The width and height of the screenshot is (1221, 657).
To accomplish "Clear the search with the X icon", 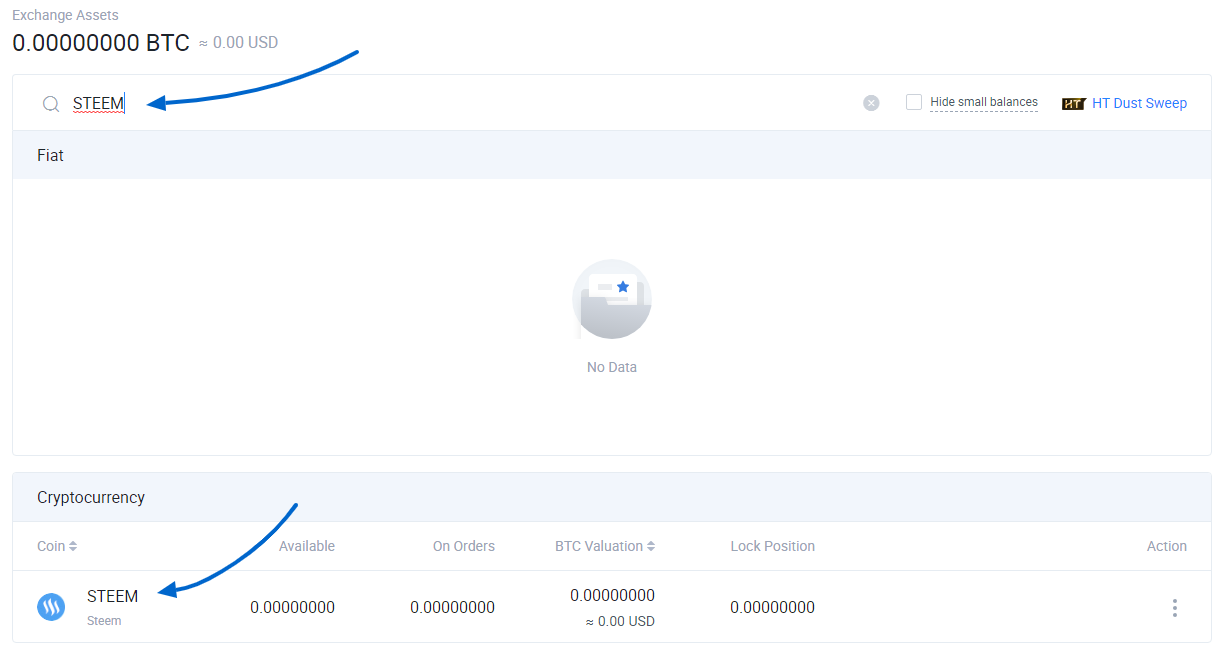I will [871, 103].
